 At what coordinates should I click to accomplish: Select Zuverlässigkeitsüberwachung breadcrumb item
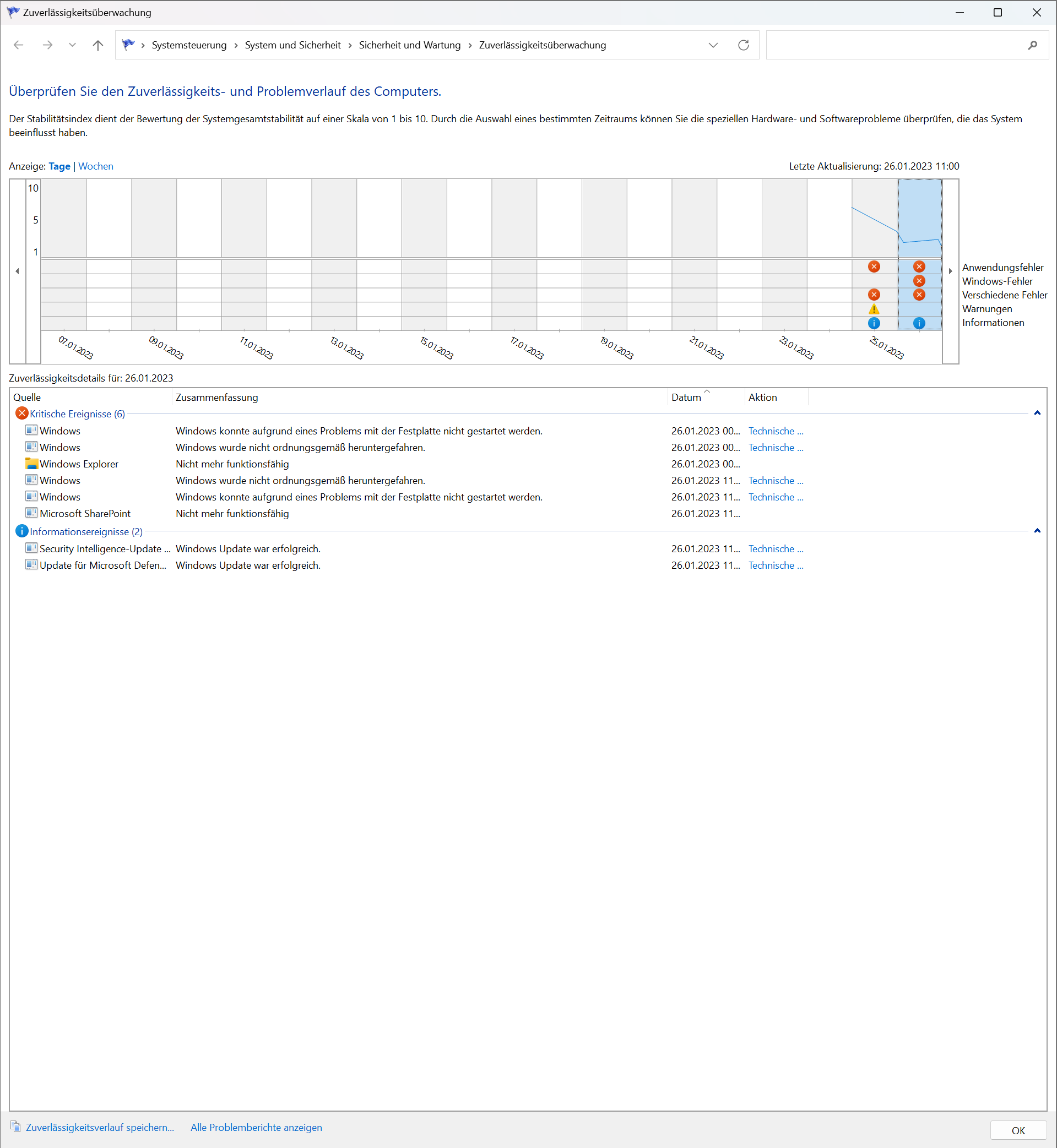tap(542, 45)
